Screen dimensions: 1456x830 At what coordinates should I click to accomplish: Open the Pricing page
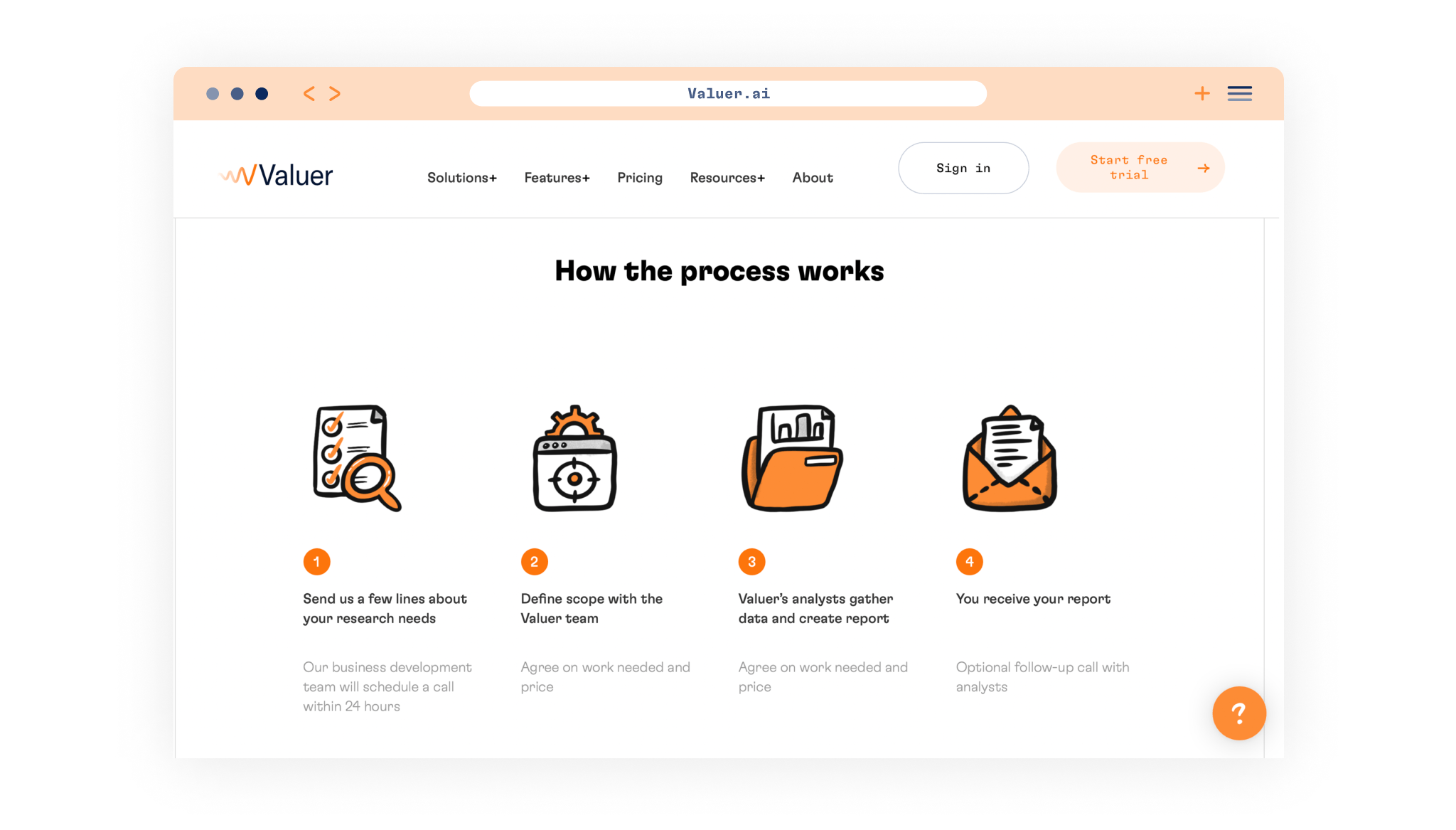point(640,178)
